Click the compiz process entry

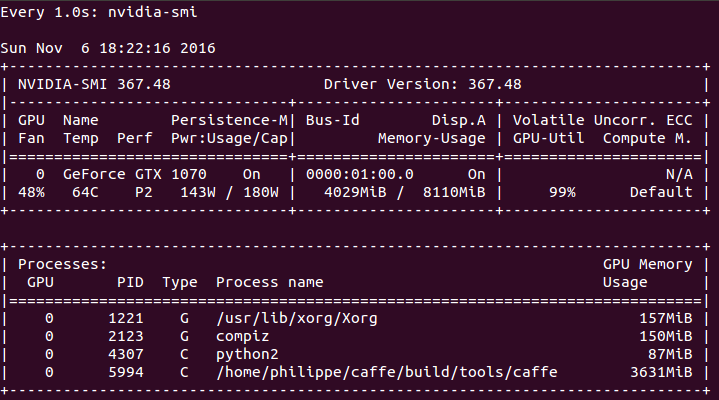[x=243, y=336]
